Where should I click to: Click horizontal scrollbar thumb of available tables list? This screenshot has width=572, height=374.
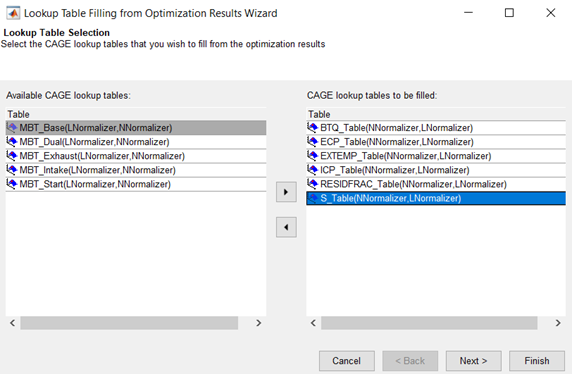[x=129, y=323]
